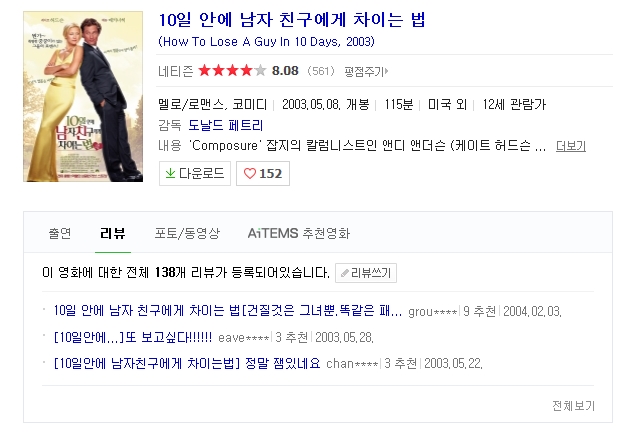Screen dimensions: 632x433
Task: Open the movie poster thumbnail
Action: point(83,96)
